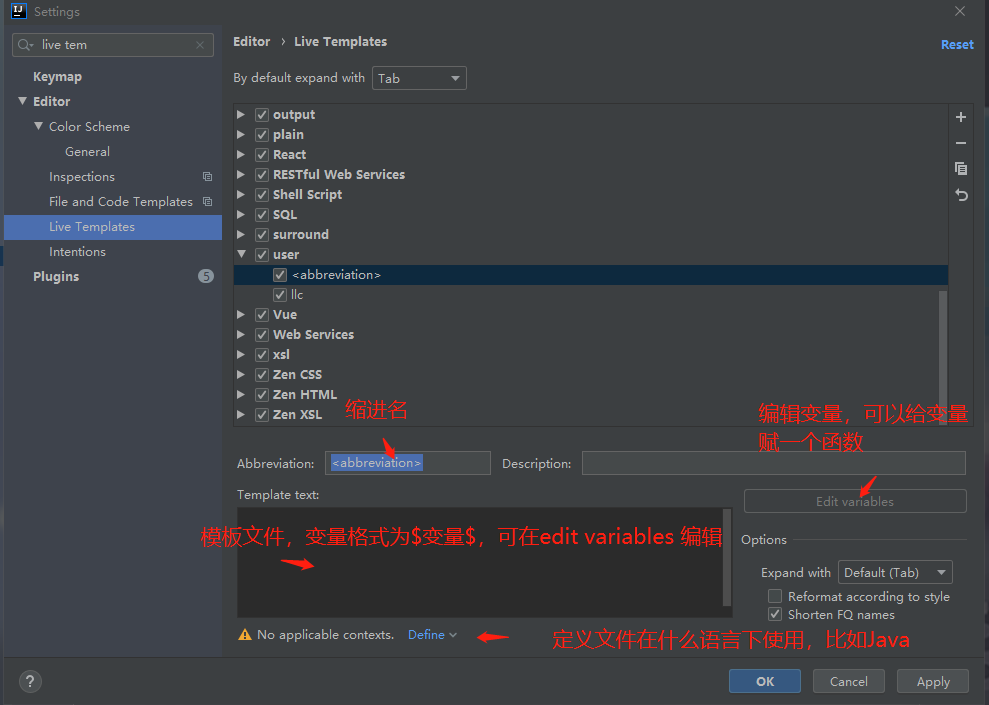This screenshot has height=705, width=989.
Task: Expand the Web Services template group
Action: click(241, 334)
